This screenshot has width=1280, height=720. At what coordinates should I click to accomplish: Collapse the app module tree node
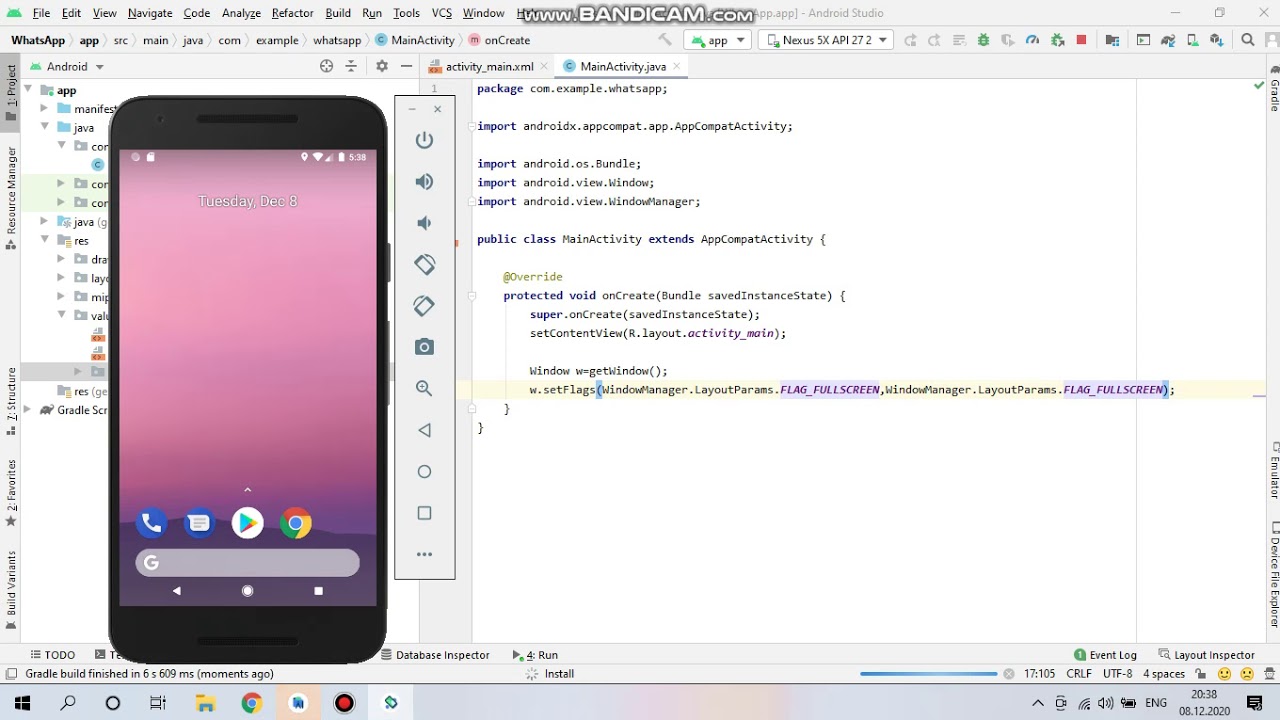[x=29, y=90]
